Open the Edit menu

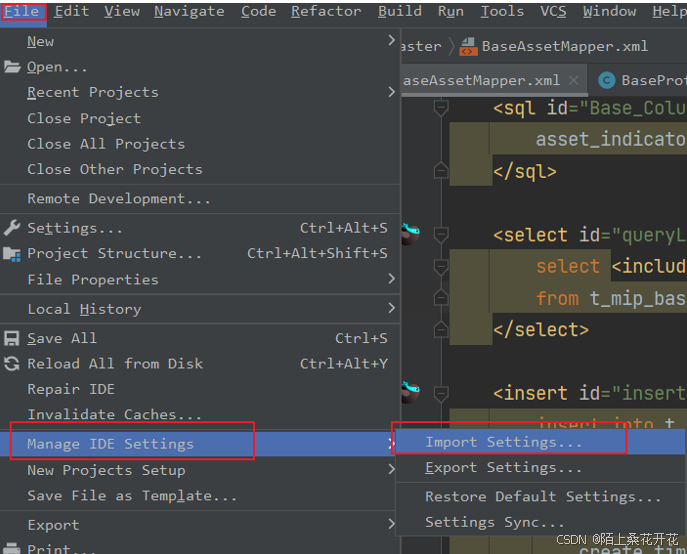pos(71,11)
